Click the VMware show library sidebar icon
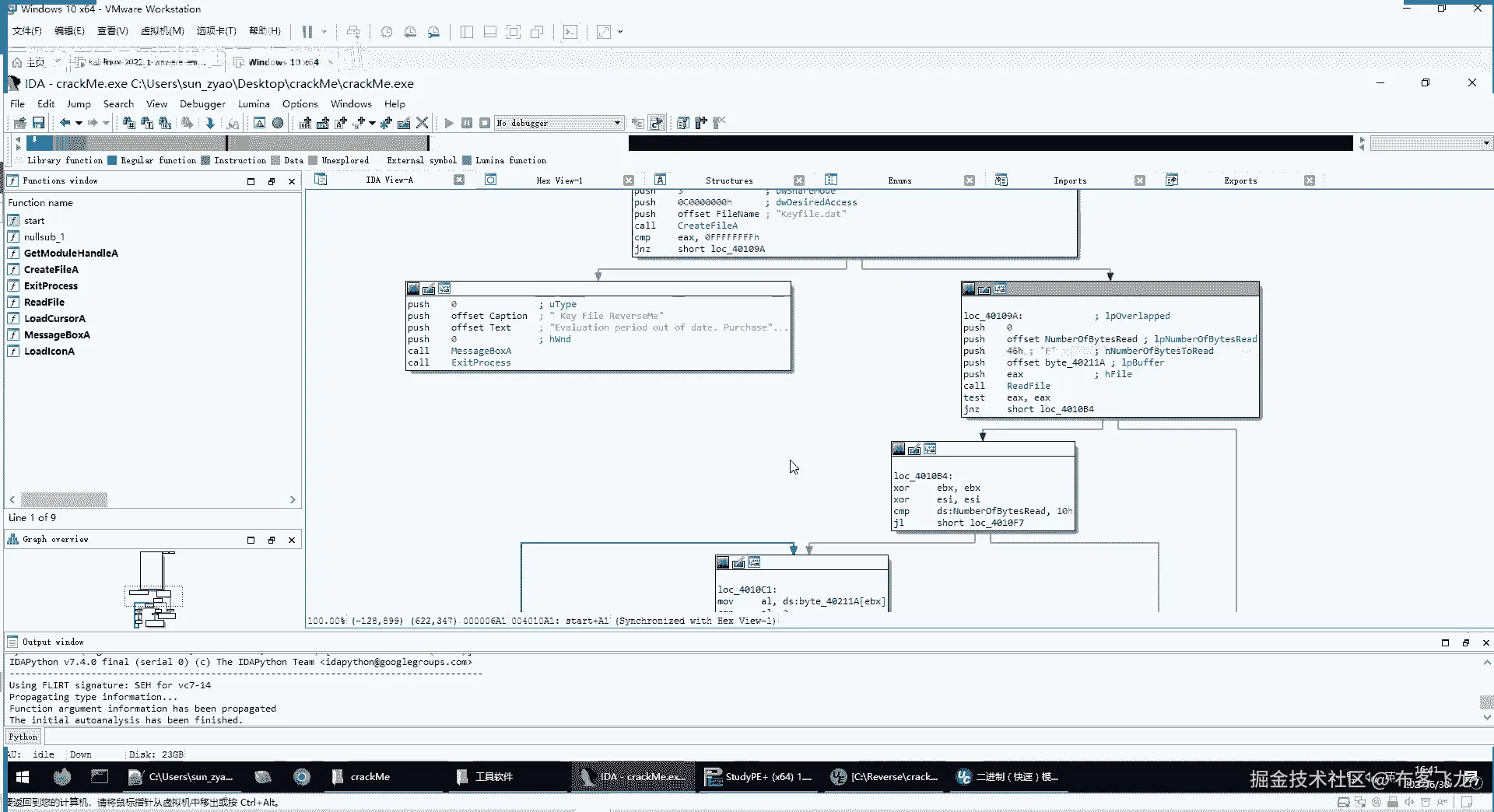Screen dimensions: 1494x812 (467, 32)
